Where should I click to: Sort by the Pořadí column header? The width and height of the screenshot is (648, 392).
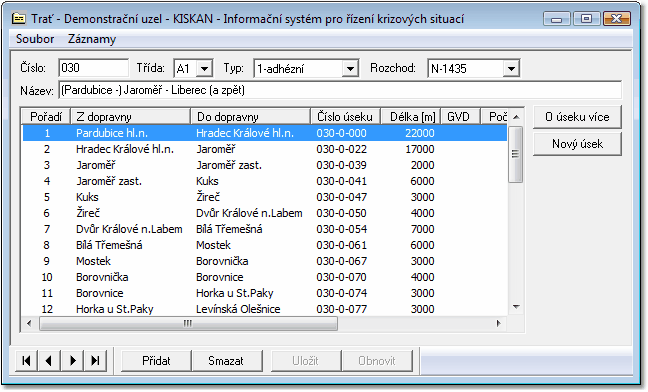(46, 117)
